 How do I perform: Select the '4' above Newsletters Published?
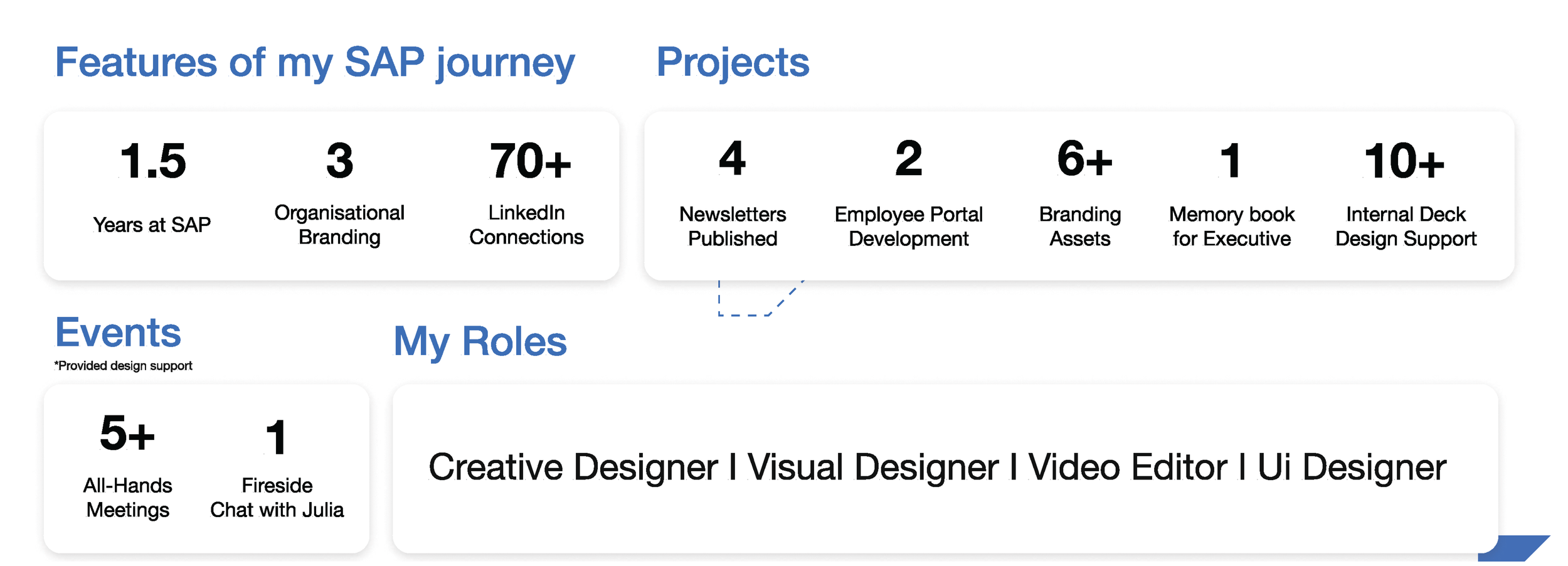click(x=732, y=158)
